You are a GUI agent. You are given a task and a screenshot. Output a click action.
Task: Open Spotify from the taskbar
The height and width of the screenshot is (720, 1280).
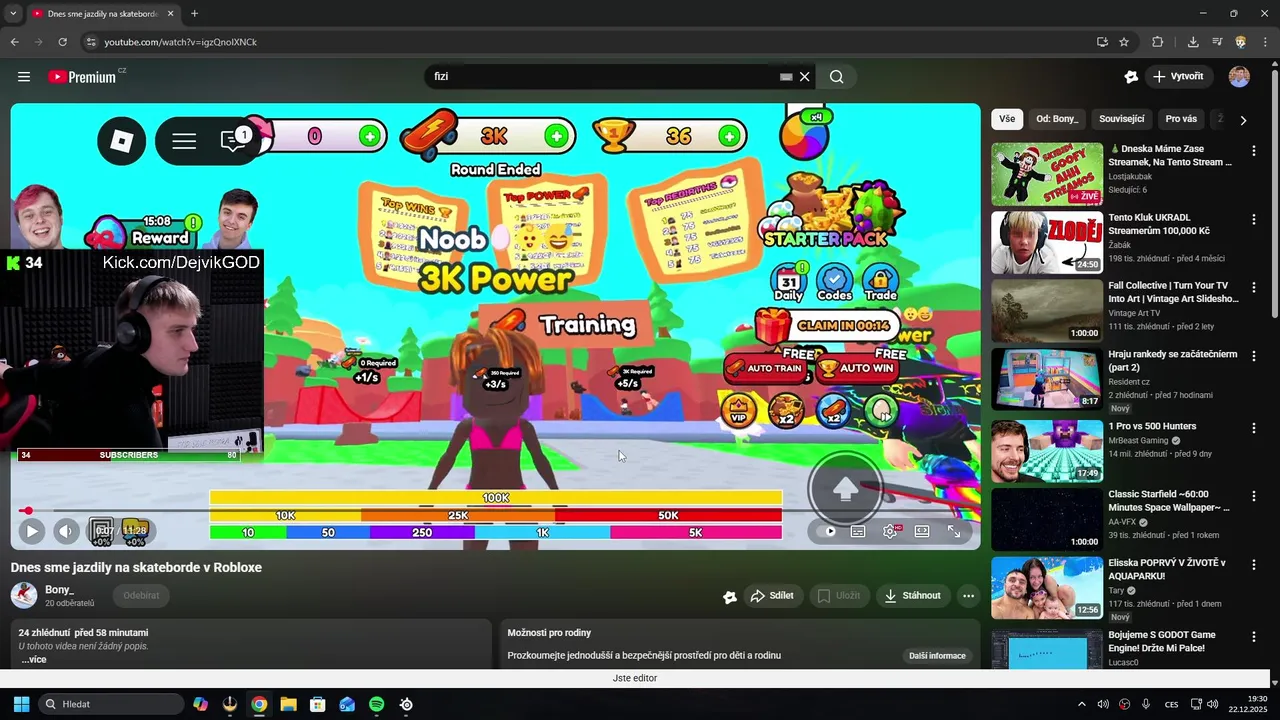pyautogui.click(x=376, y=704)
